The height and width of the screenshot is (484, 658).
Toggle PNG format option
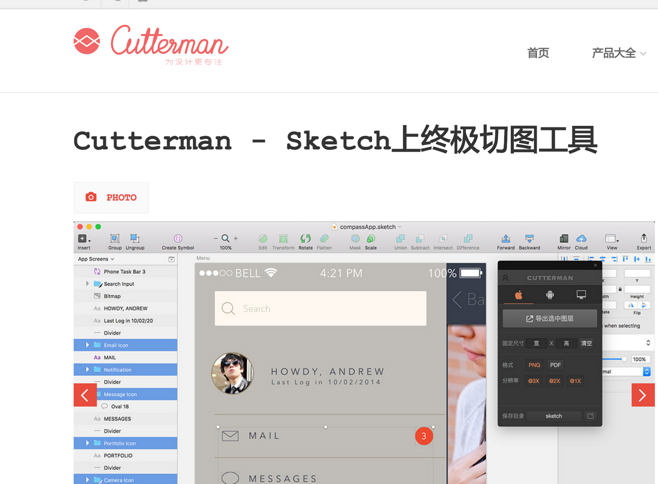coord(534,365)
